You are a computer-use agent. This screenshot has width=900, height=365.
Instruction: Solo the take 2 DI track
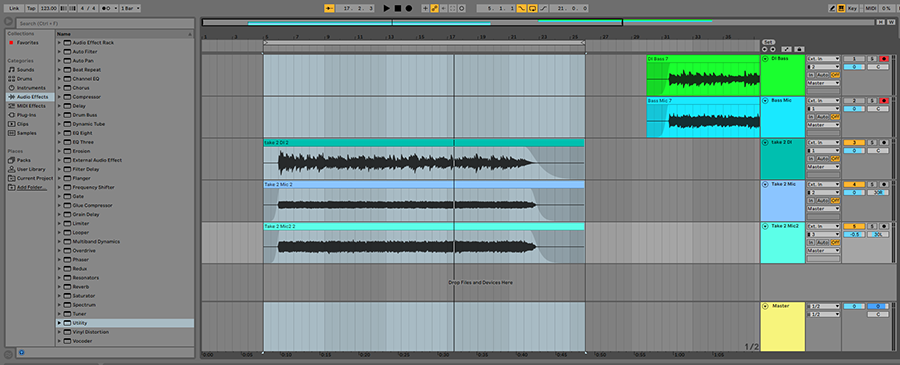click(x=872, y=142)
